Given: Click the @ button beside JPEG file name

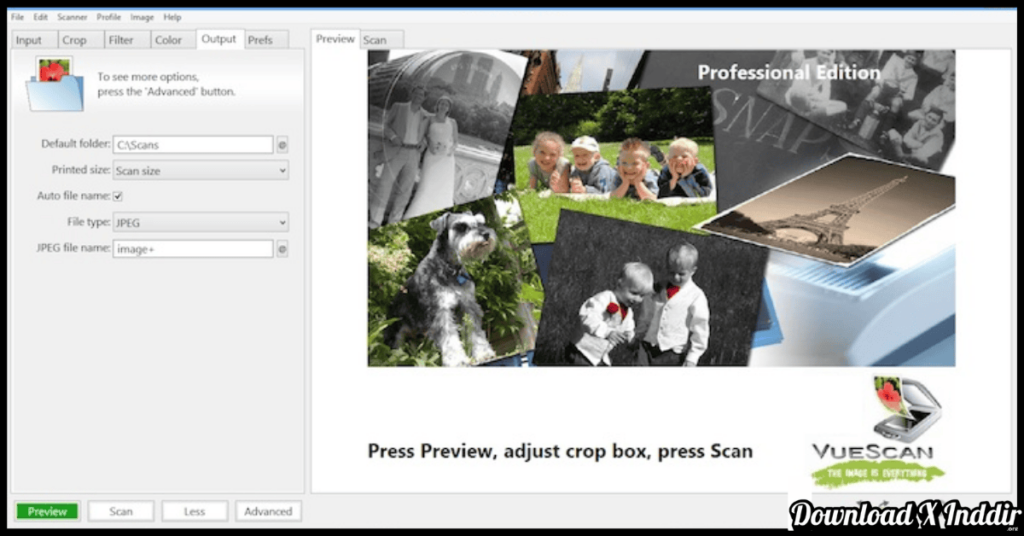Looking at the screenshot, I should coord(282,249).
